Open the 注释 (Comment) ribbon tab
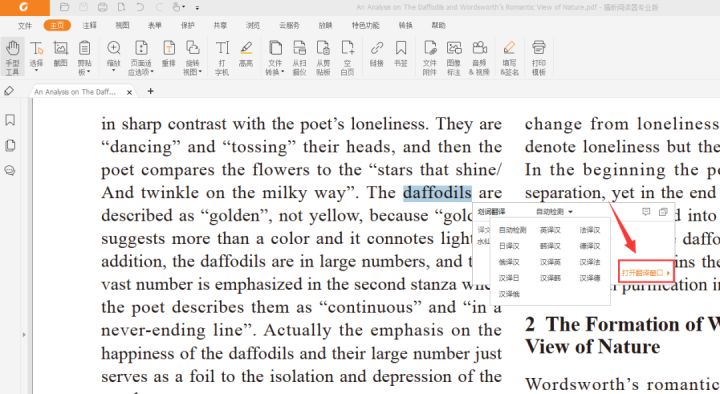Viewport: 720px width, 394px height. [x=90, y=25]
